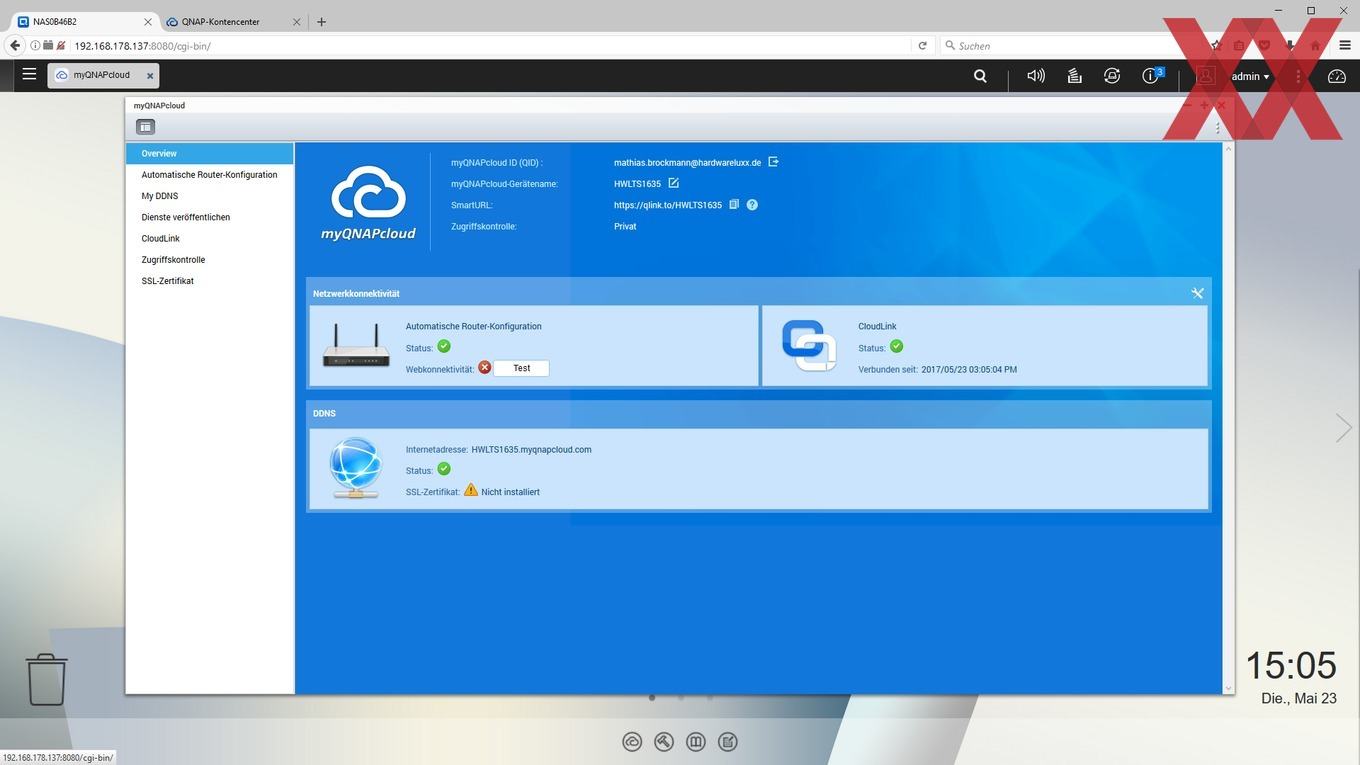The height and width of the screenshot is (765, 1360).
Task: Click the Privat access control value
Action: (625, 226)
